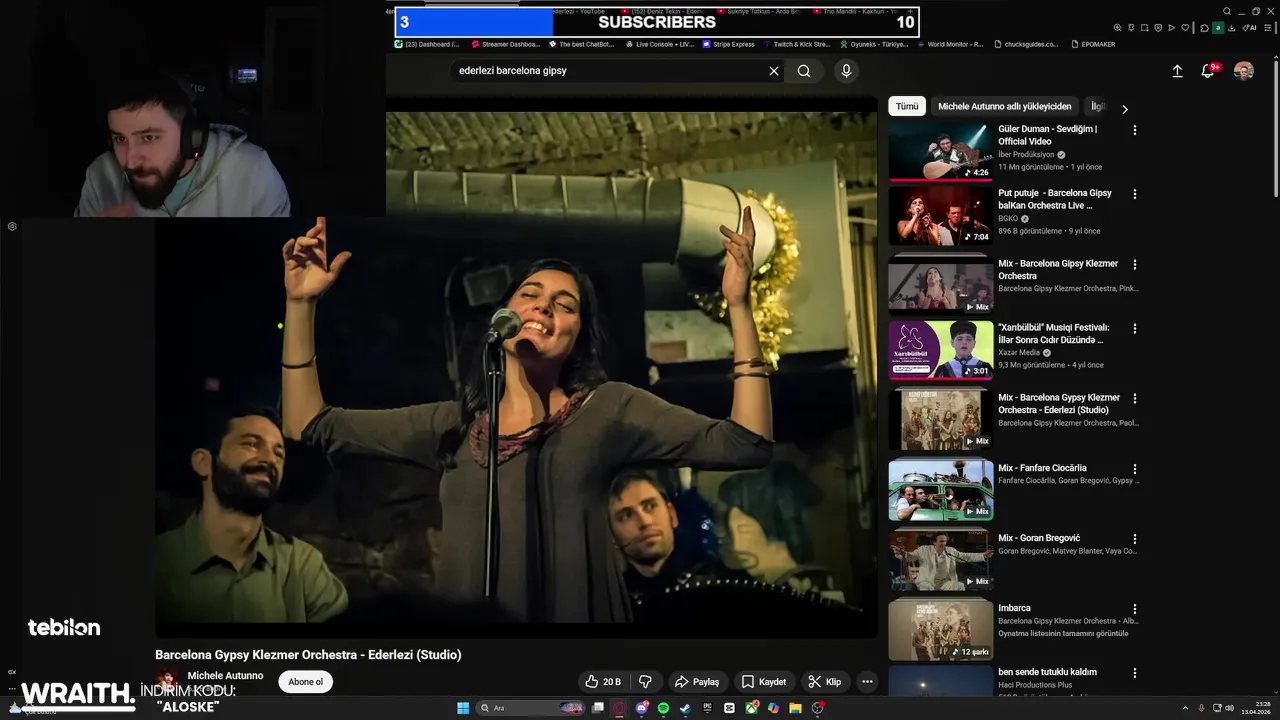Share the video via Paylaş

pyautogui.click(x=697, y=682)
